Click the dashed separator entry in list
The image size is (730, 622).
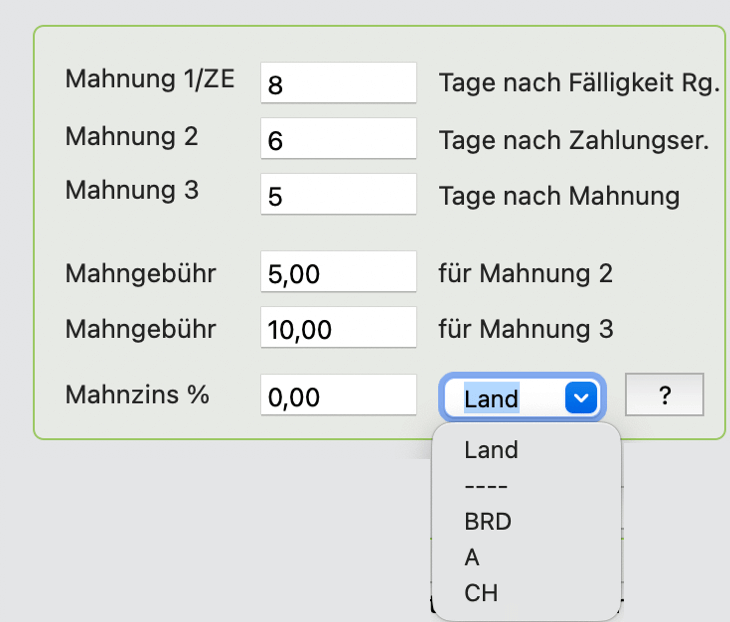(x=486, y=486)
